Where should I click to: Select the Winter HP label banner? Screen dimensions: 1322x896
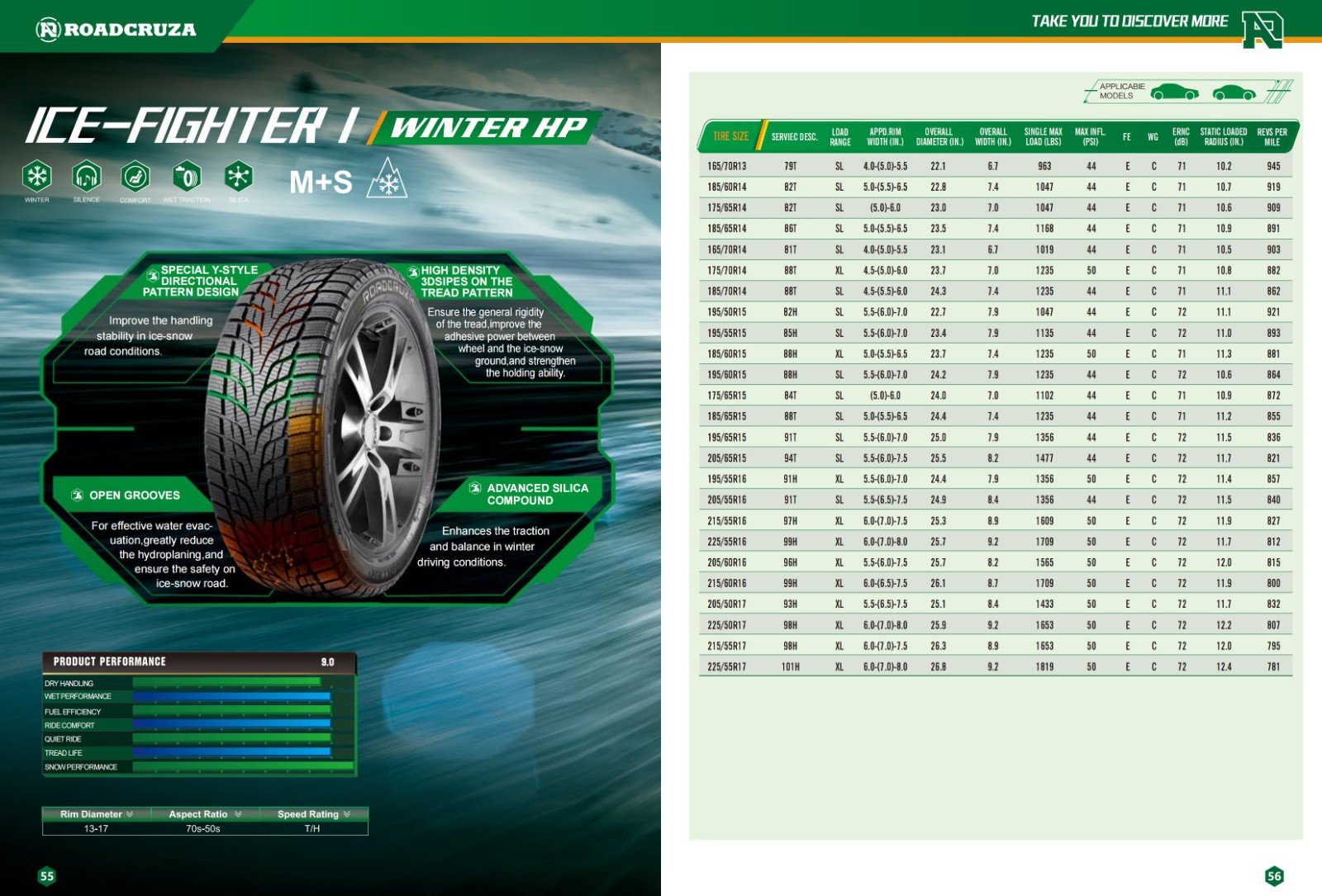(x=487, y=128)
